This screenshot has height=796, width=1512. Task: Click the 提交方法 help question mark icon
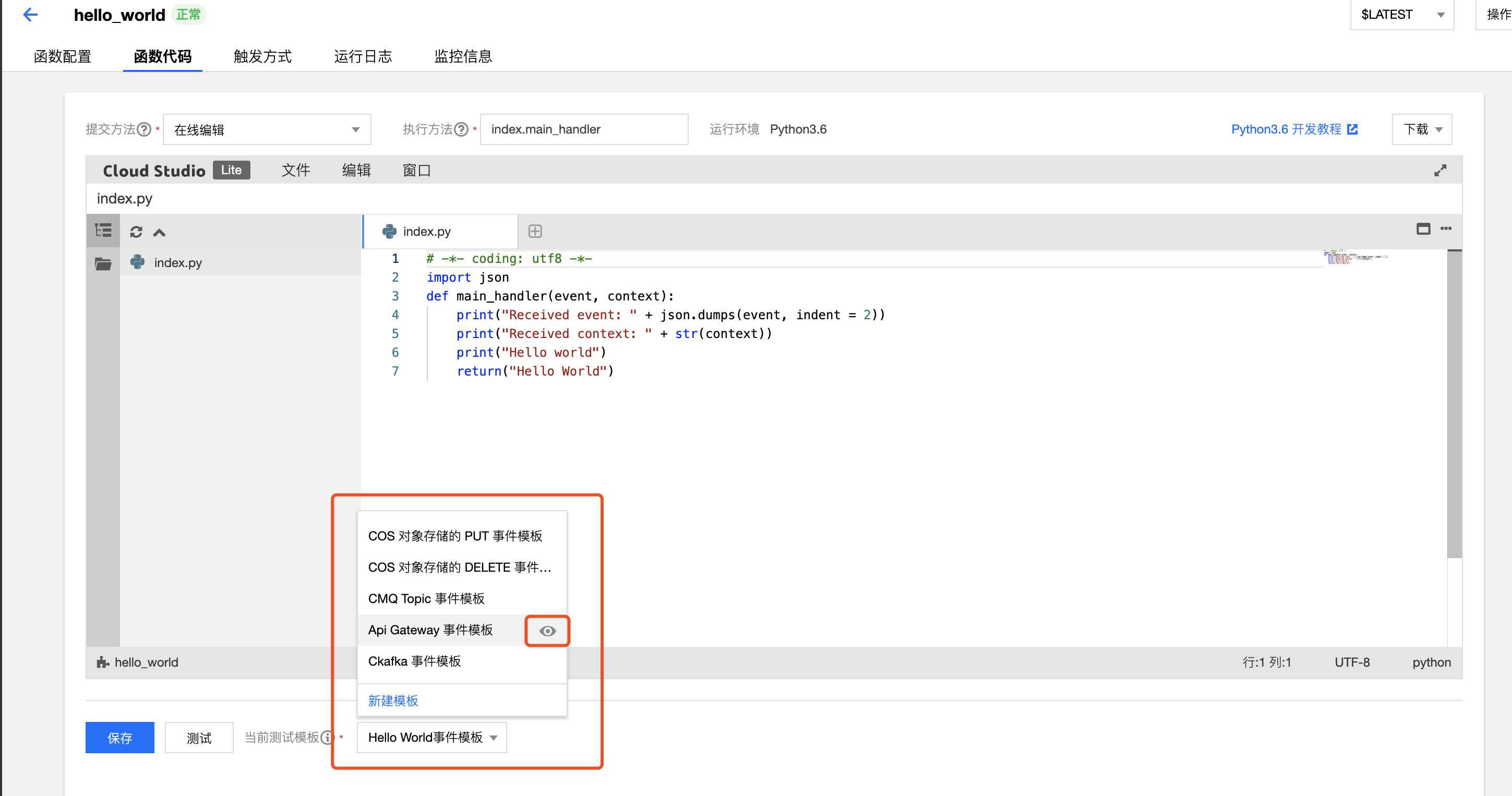144,129
